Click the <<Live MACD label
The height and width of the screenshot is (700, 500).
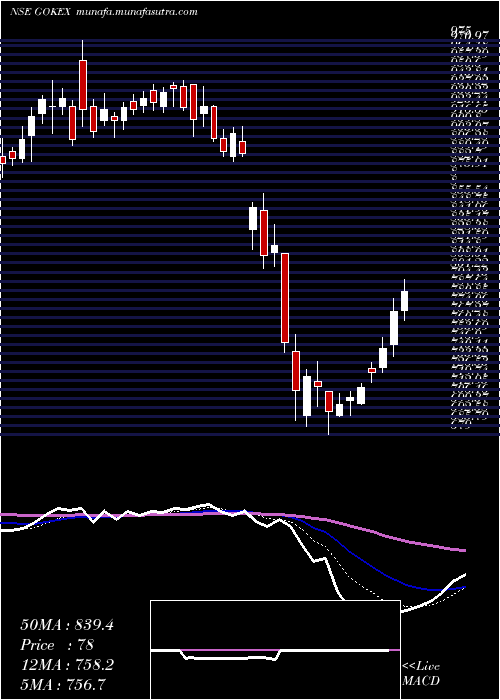click(421, 674)
